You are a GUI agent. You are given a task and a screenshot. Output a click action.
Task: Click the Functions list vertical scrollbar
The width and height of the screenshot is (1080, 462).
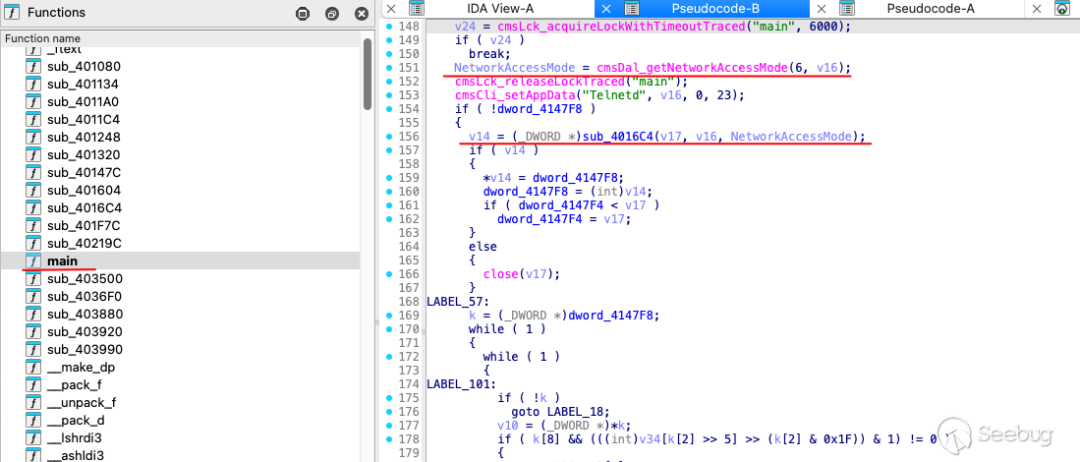[368, 74]
